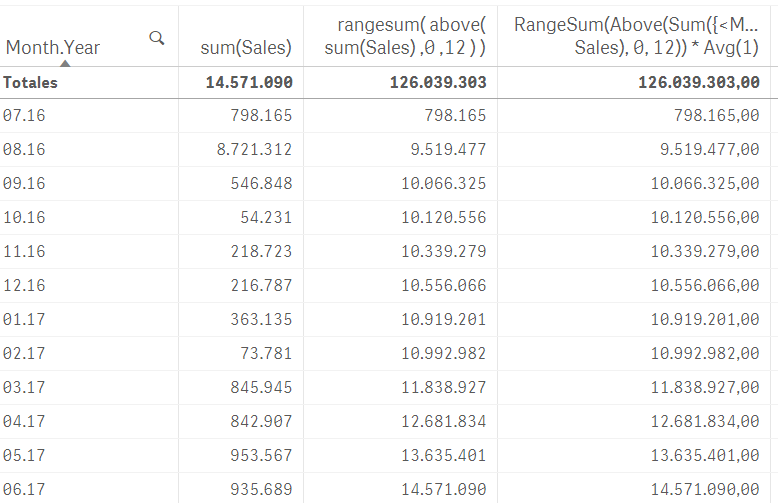778x503 pixels.
Task: Select the 04.17 month cell
Action: [x=24, y=422]
